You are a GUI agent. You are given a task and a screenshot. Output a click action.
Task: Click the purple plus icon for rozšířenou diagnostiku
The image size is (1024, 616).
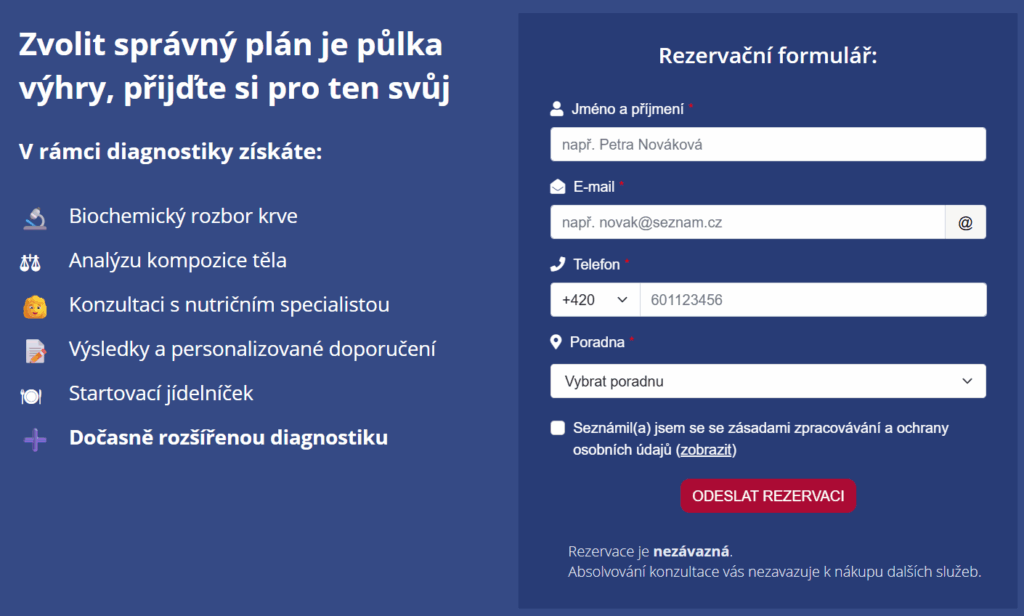point(35,440)
